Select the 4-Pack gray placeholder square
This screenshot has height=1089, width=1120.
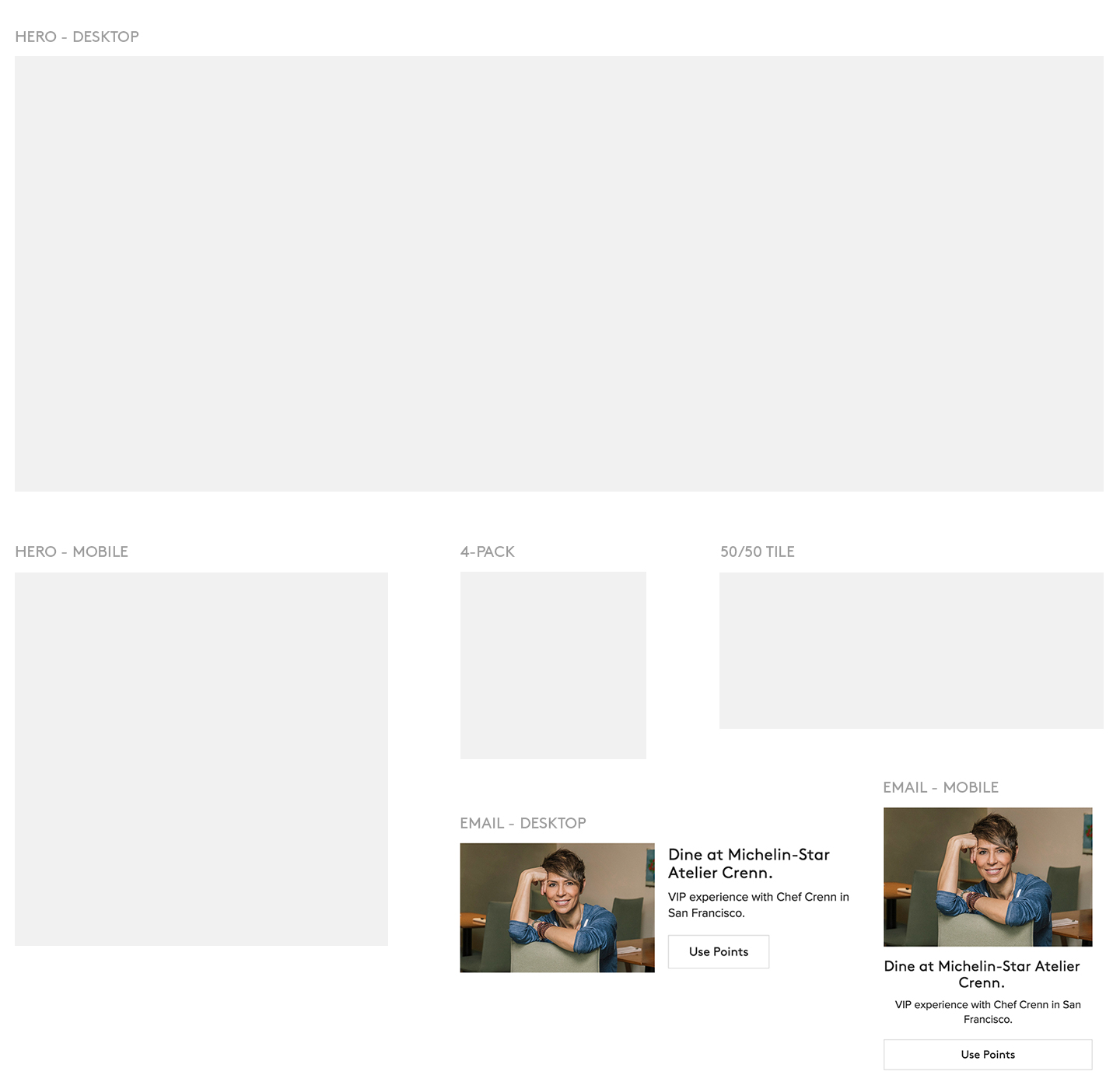pyautogui.click(x=553, y=665)
